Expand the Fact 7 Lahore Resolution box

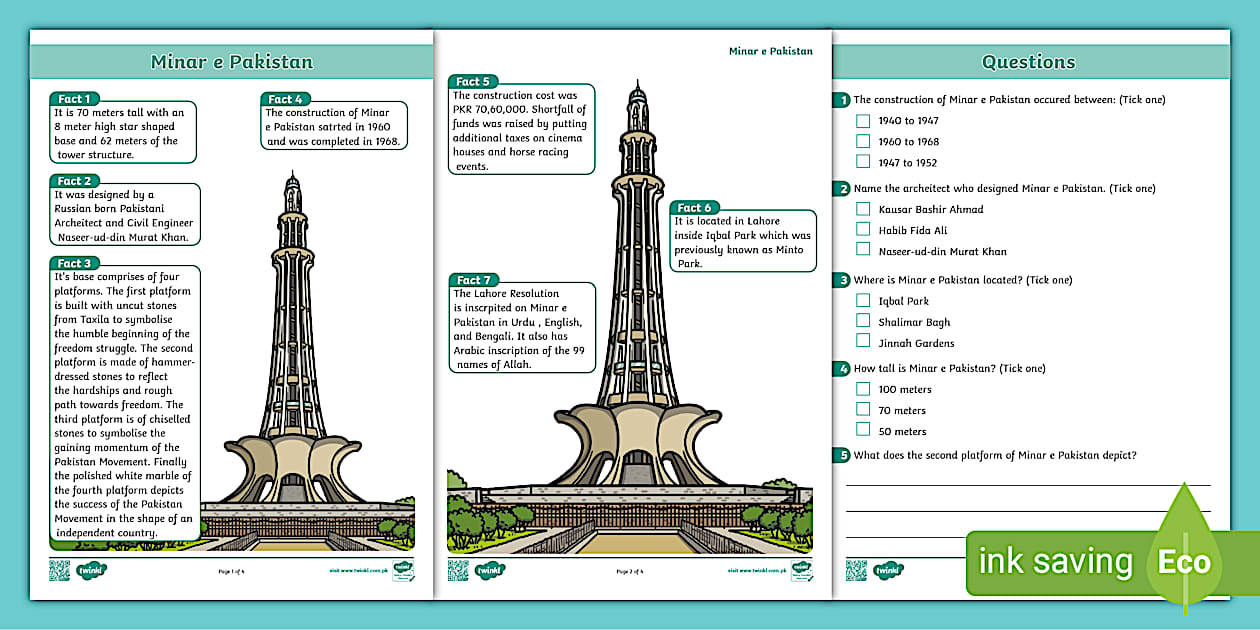pos(521,327)
